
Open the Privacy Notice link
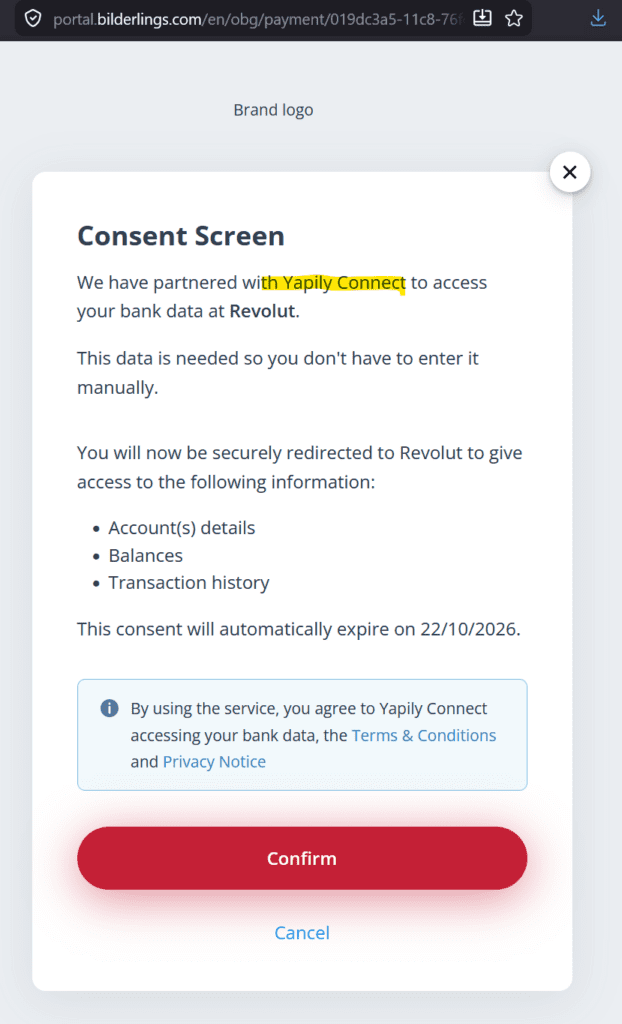(x=214, y=761)
